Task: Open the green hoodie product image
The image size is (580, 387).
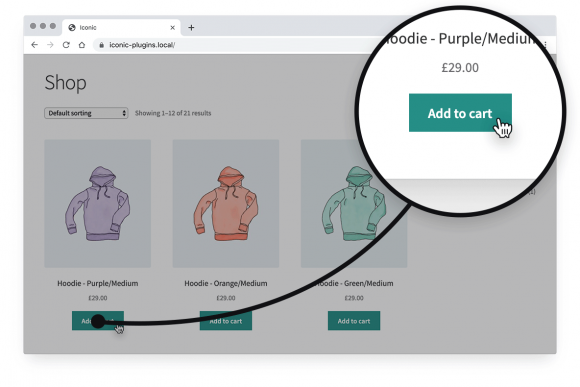Action: point(354,203)
